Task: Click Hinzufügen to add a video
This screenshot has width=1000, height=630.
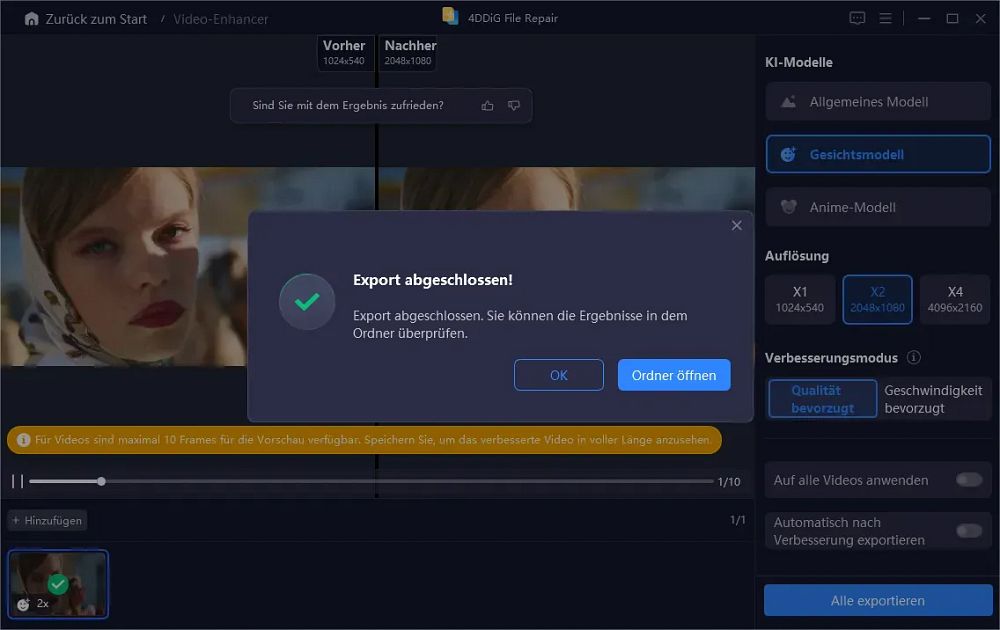Action: 47,520
